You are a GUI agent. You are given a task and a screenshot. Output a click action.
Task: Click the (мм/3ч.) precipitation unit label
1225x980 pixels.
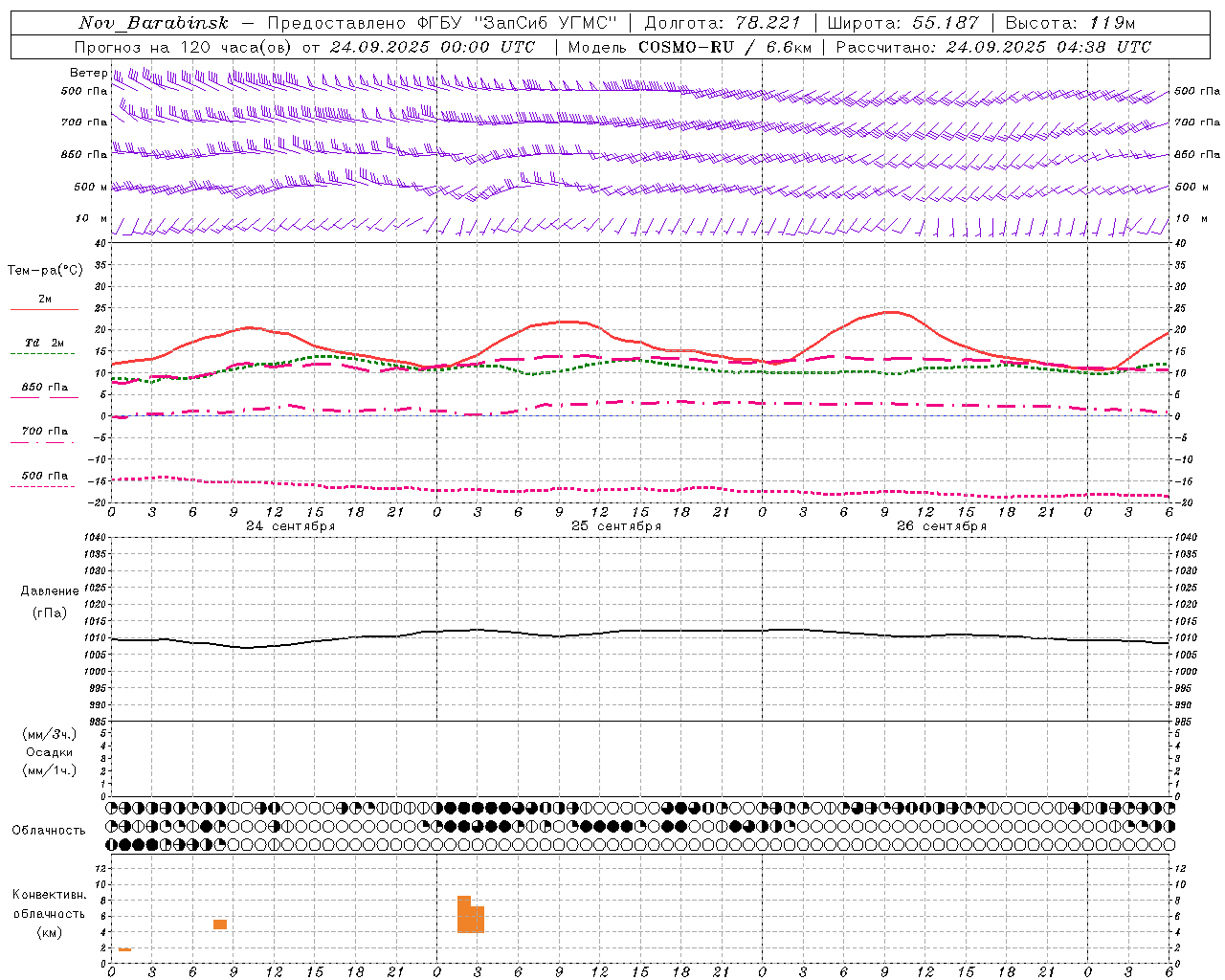coord(50,734)
